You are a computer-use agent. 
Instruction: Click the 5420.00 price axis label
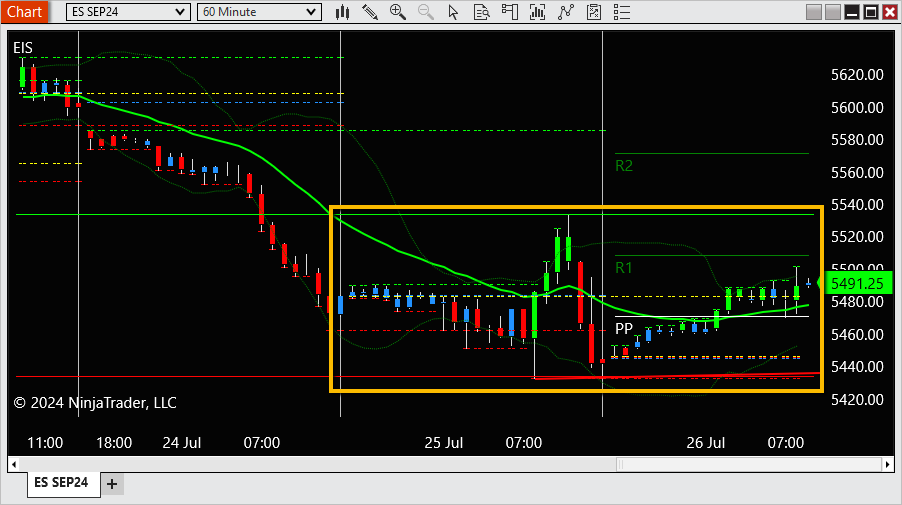tap(857, 400)
